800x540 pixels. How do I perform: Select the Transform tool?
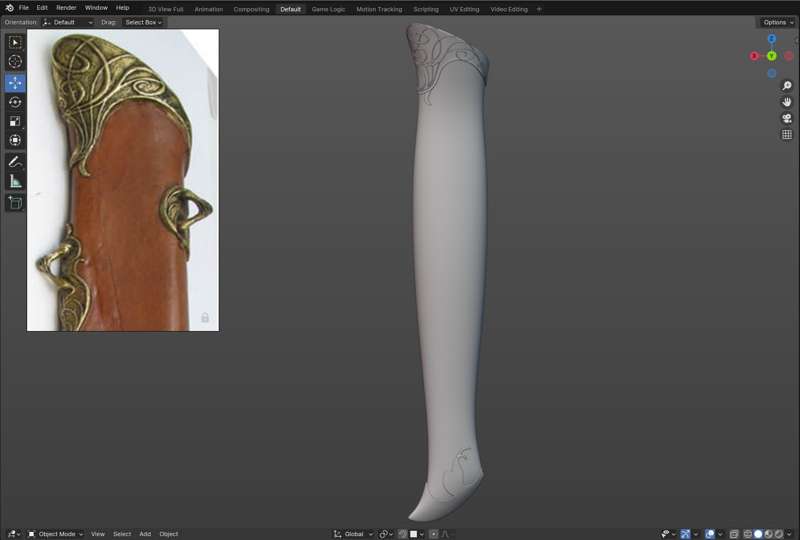point(15,140)
